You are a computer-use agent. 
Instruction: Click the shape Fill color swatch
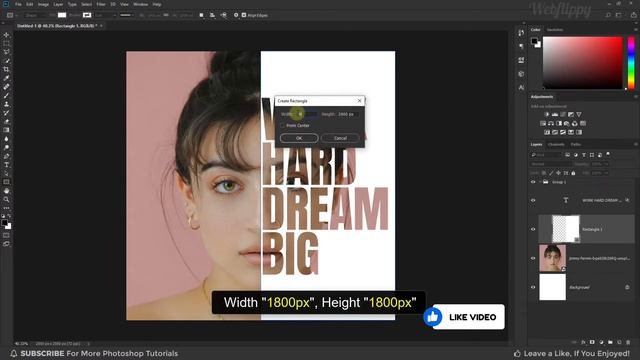(x=62, y=15)
